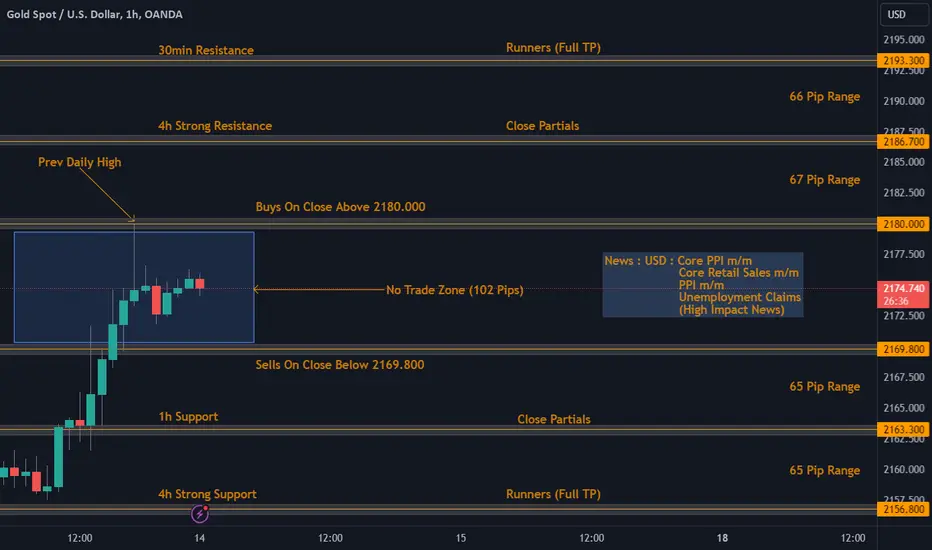The height and width of the screenshot is (550, 932).
Task: Click the 65 Pip Range label above 2156.800
Action: click(x=824, y=470)
